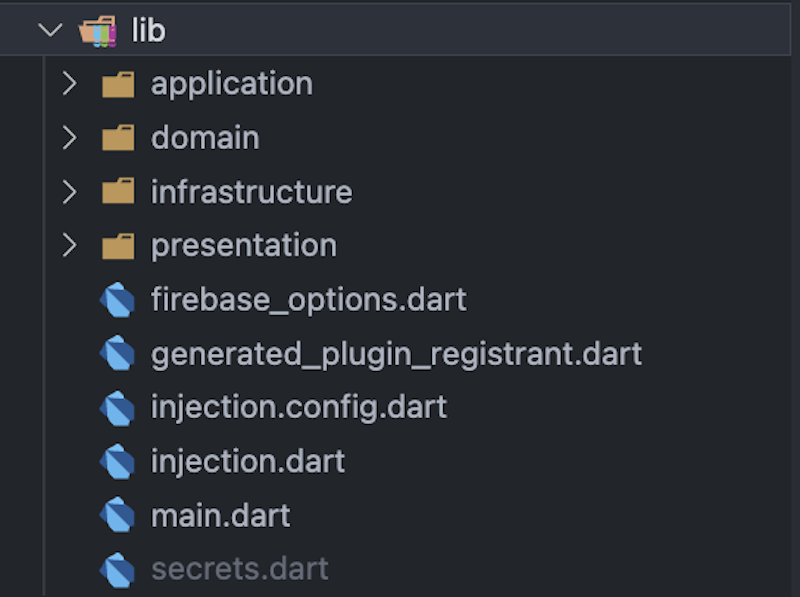The width and height of the screenshot is (800, 597).
Task: Open main.dart
Action: tap(220, 515)
